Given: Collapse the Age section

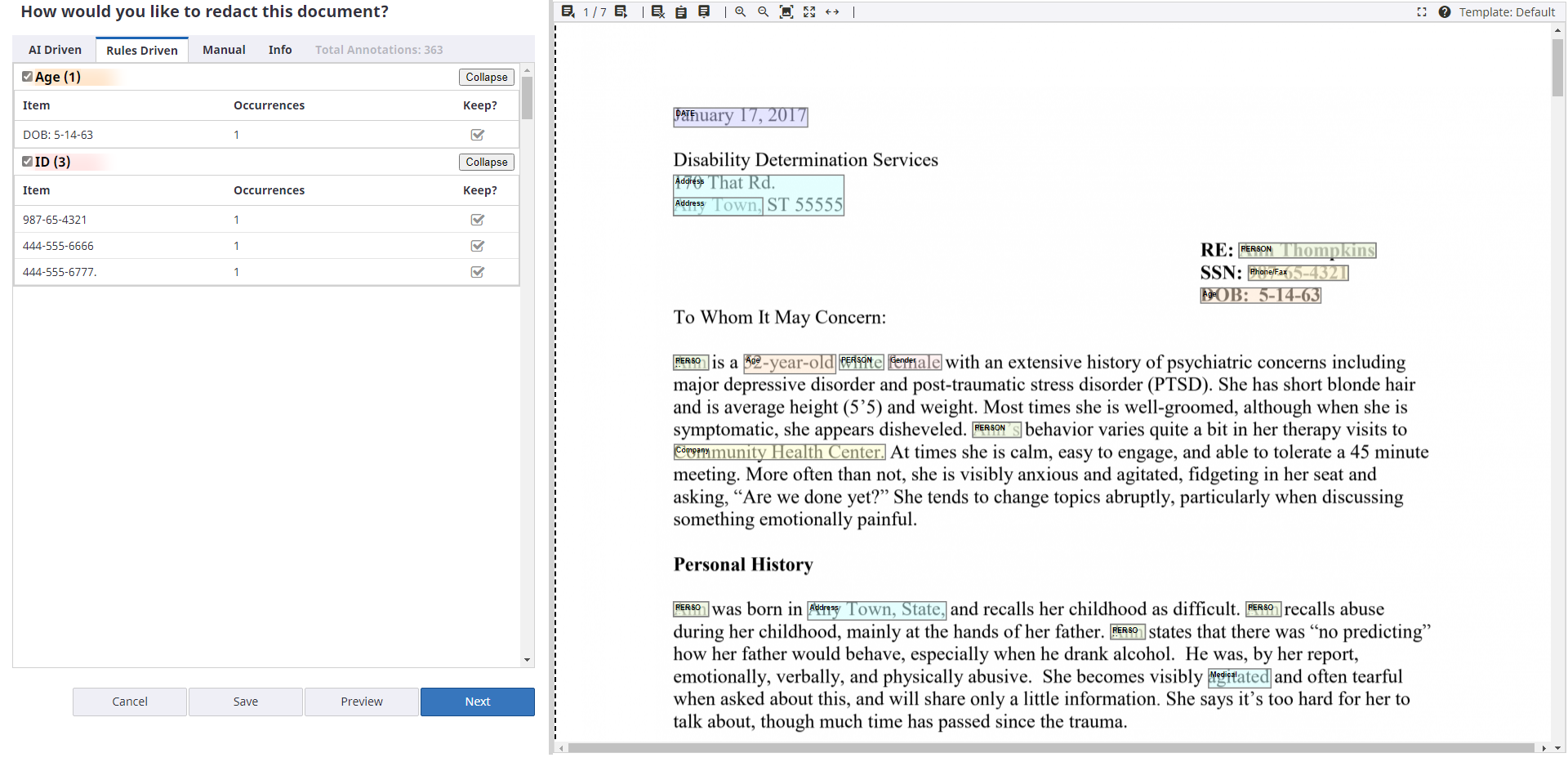Looking at the screenshot, I should click(486, 77).
